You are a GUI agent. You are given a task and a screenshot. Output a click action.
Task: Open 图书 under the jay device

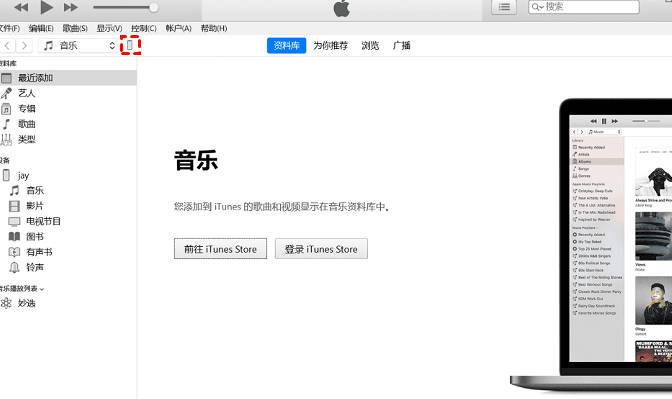point(35,237)
